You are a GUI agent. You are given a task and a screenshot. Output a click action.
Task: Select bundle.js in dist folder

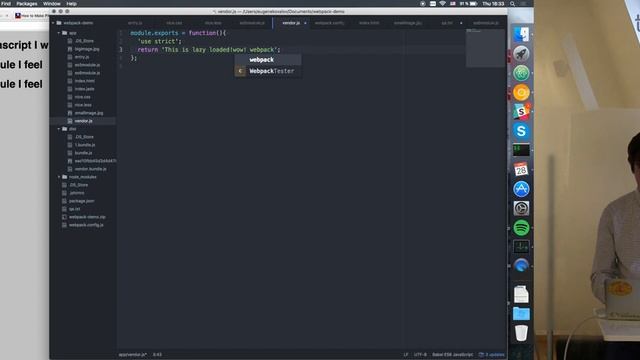[x=83, y=153]
